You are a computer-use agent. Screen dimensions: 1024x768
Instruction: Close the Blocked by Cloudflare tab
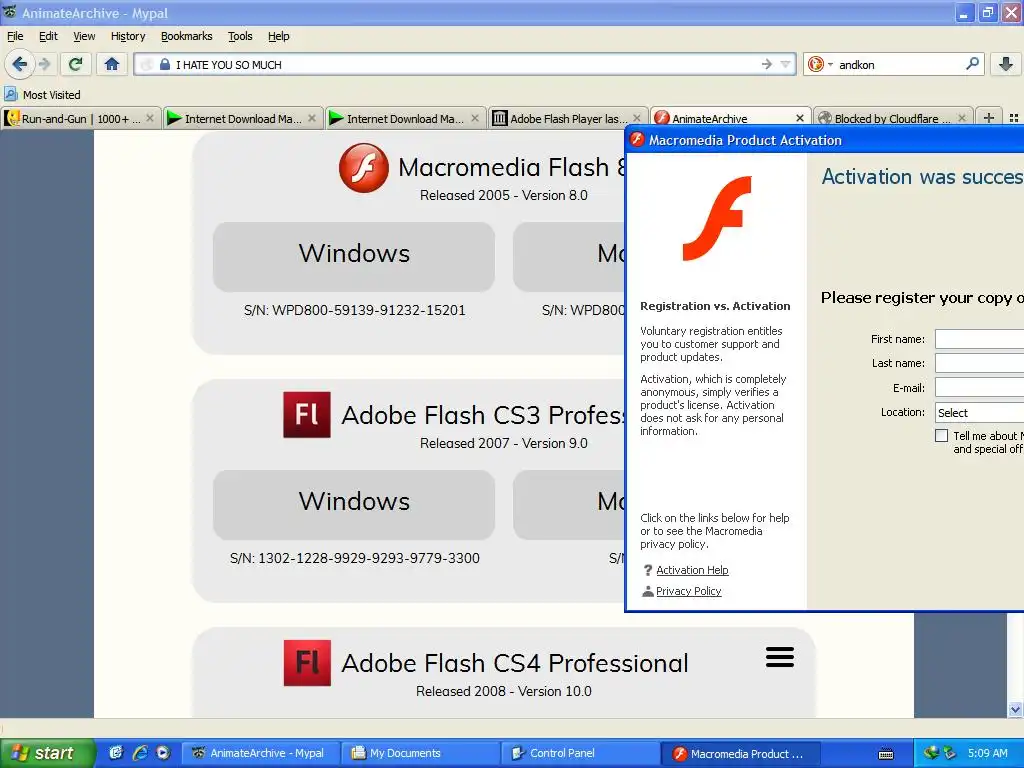coord(961,118)
